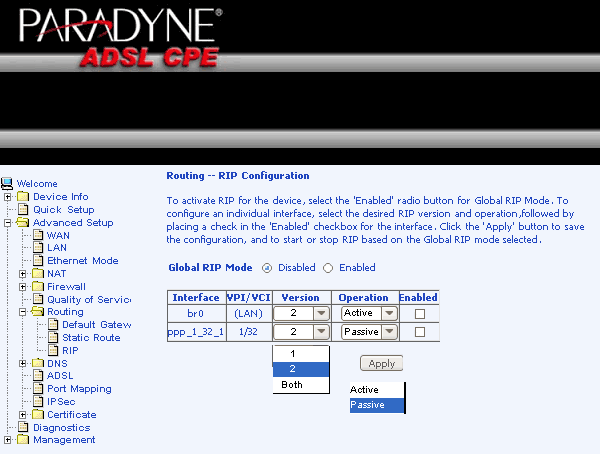Click the Paradyne ADSL CPE logo

pos(121,38)
